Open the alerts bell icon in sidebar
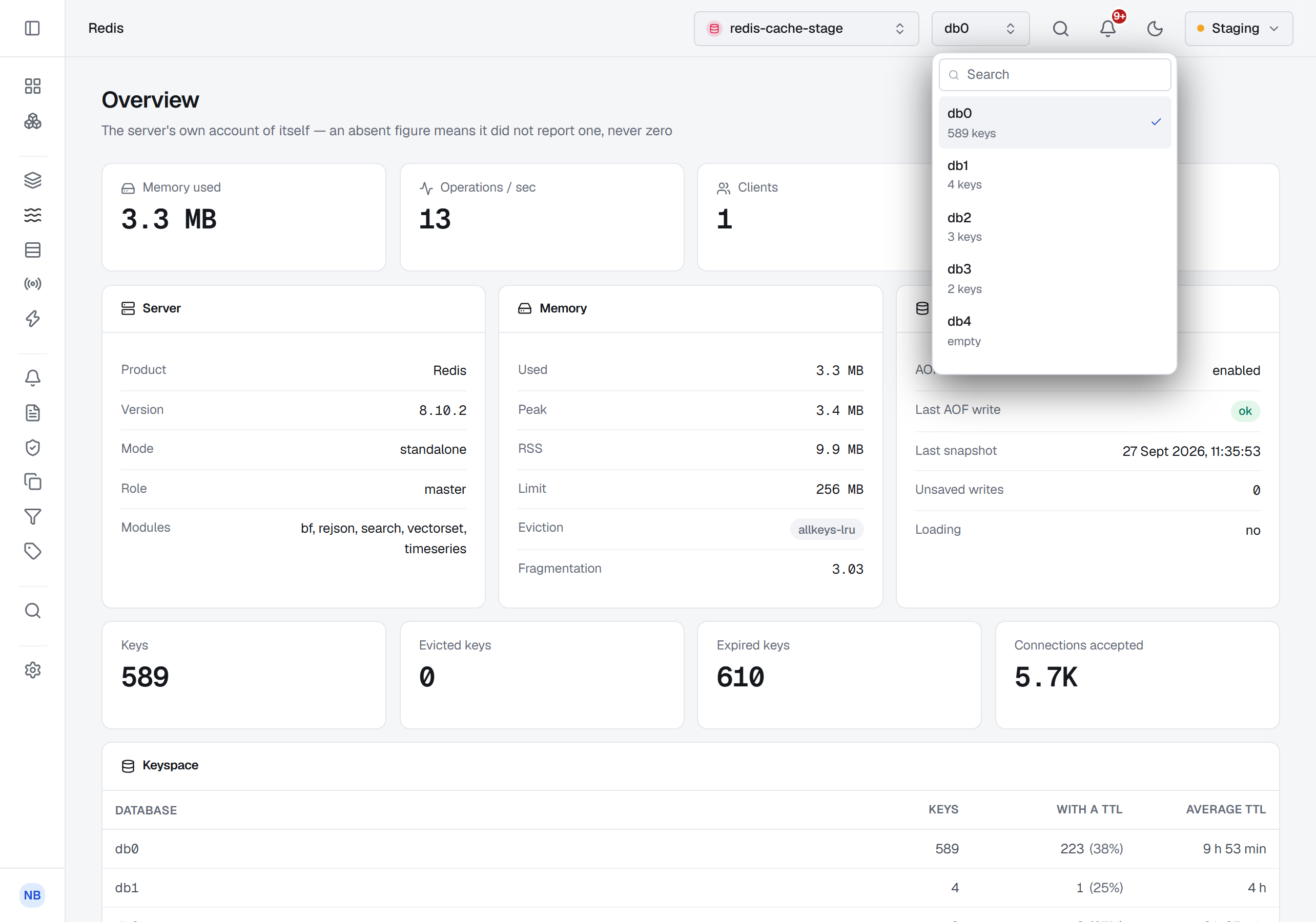This screenshot has height=922, width=1316. coord(33,378)
